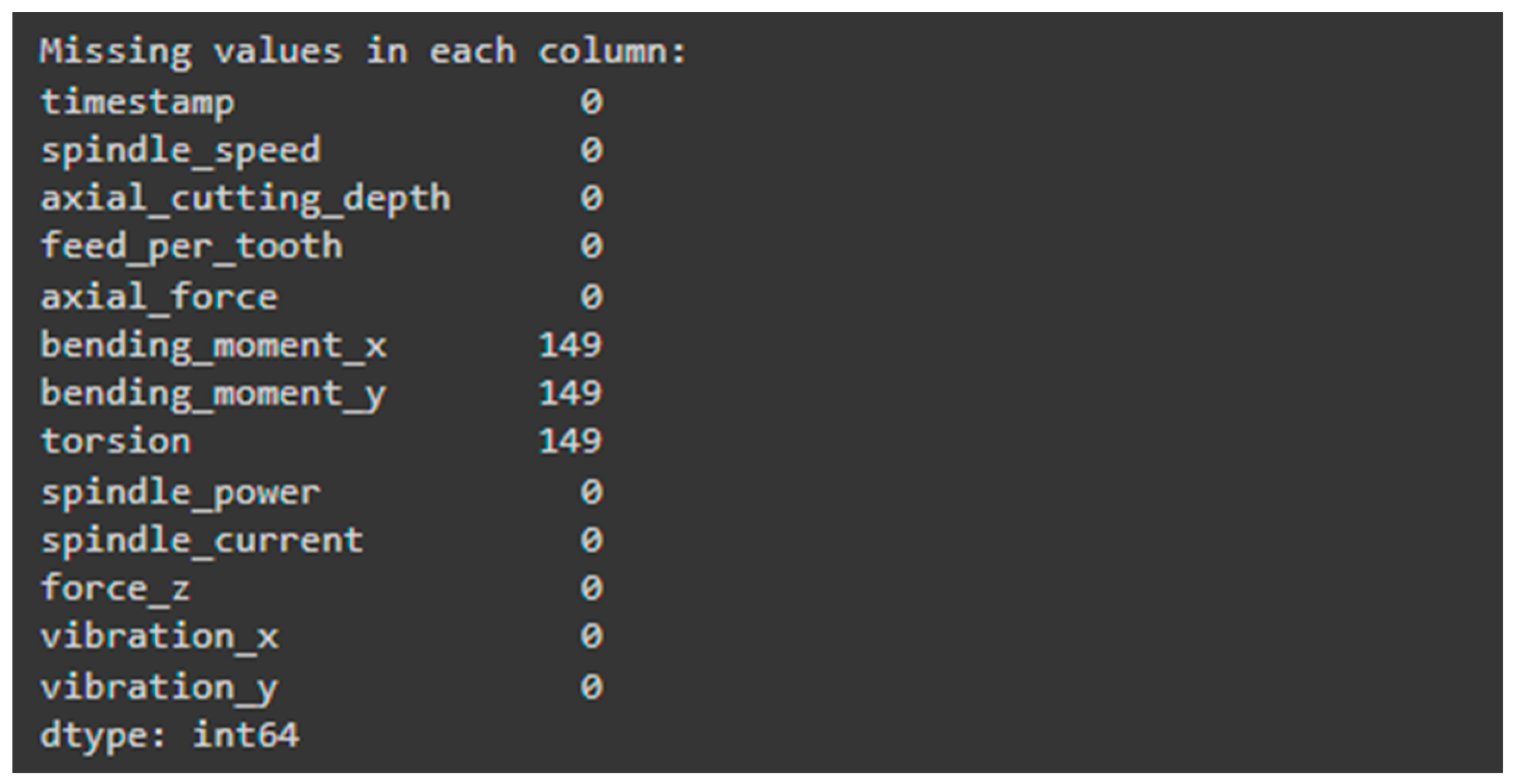Select the axial_force row name
1514x784 pixels.
pos(159,297)
